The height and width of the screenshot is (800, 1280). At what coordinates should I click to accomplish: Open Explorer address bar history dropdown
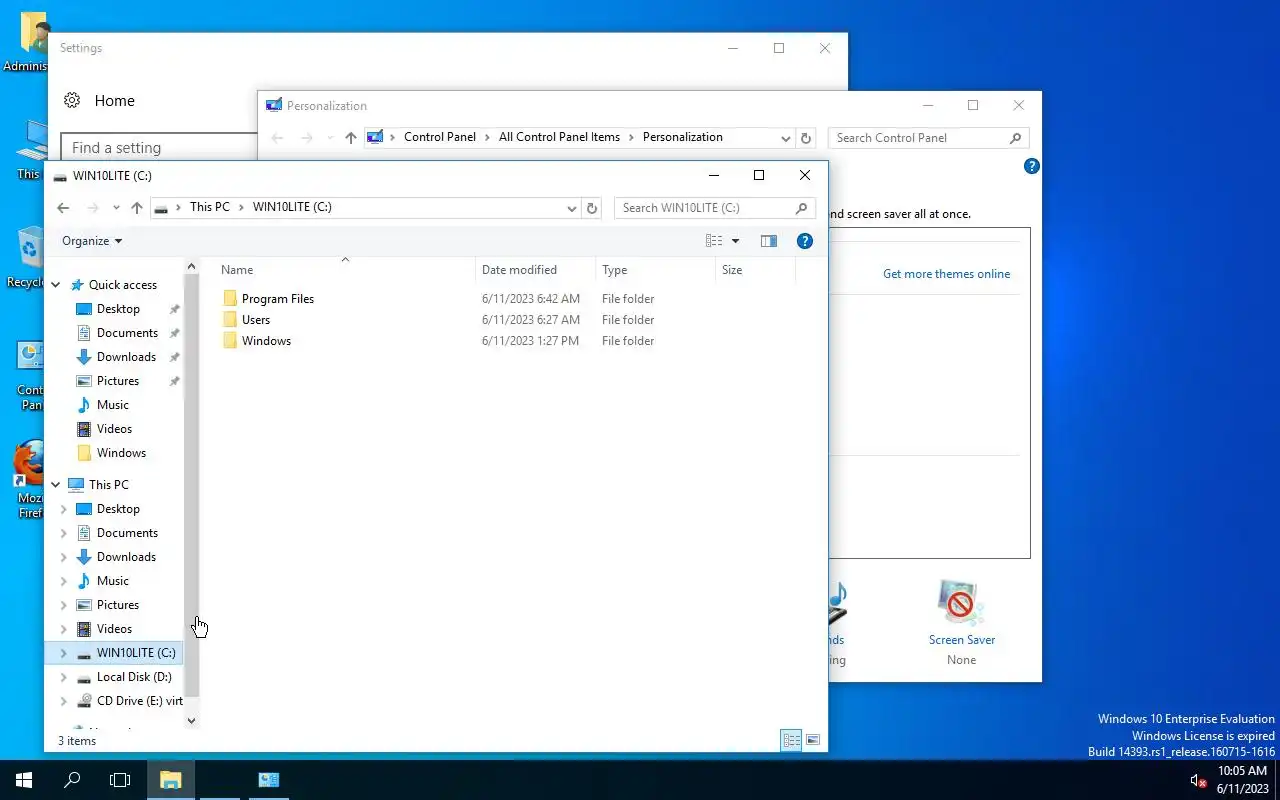coord(572,208)
